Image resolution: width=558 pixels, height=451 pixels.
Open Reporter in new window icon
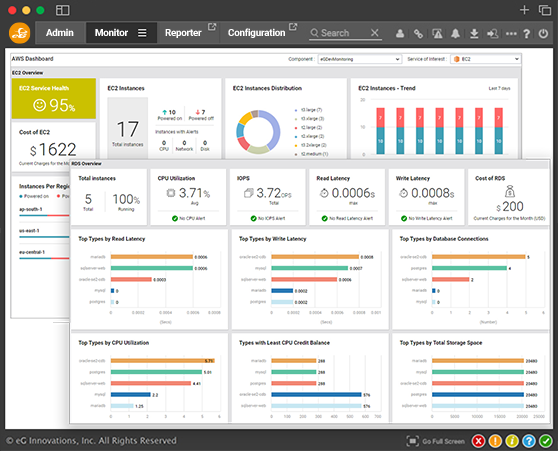(212, 27)
